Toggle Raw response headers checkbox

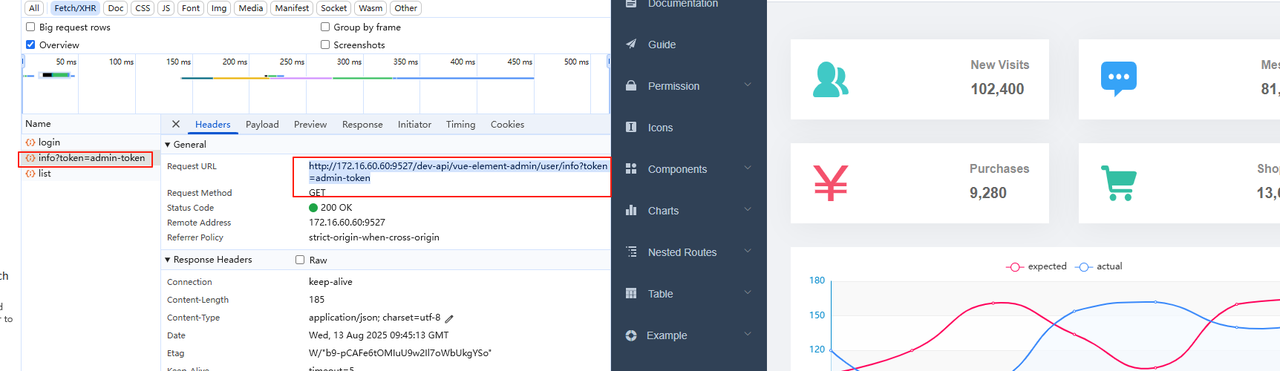(x=300, y=260)
